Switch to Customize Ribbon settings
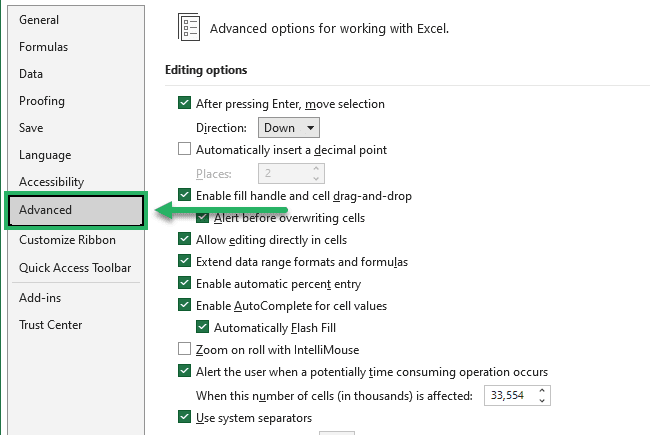Viewport: 650px width, 435px height. 67,240
